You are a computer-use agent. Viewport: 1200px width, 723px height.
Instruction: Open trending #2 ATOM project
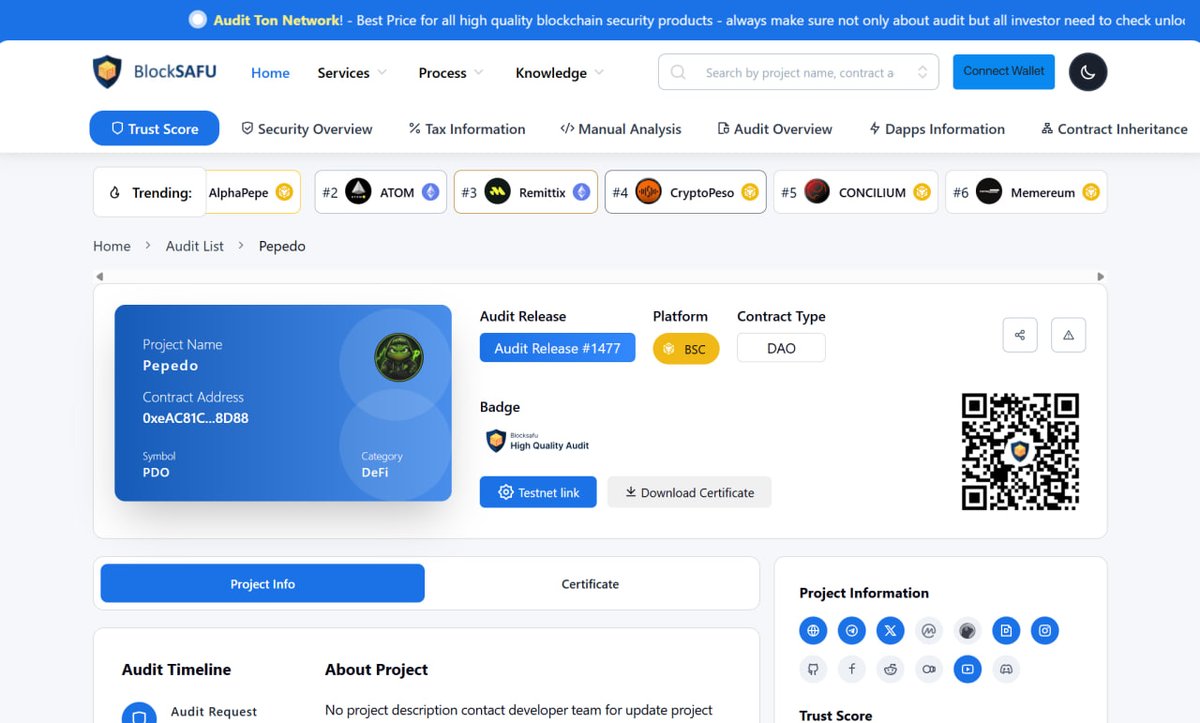[380, 192]
